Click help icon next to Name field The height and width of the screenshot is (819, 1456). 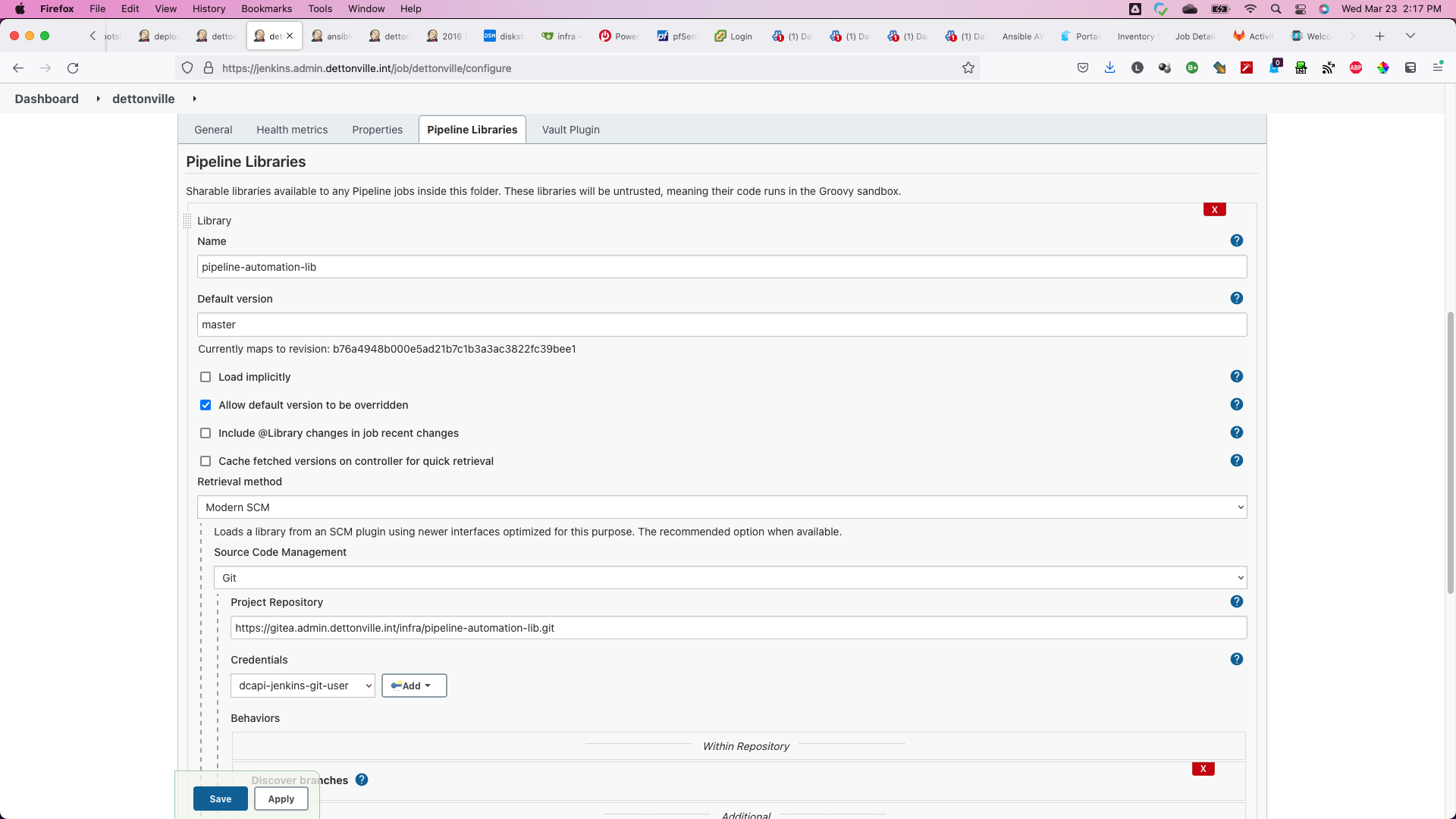[1236, 240]
